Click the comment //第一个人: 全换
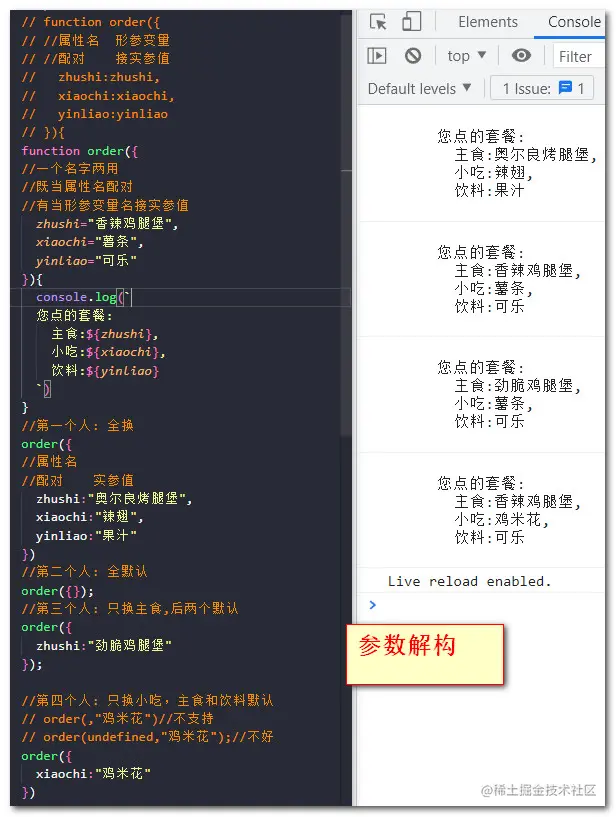 point(78,426)
